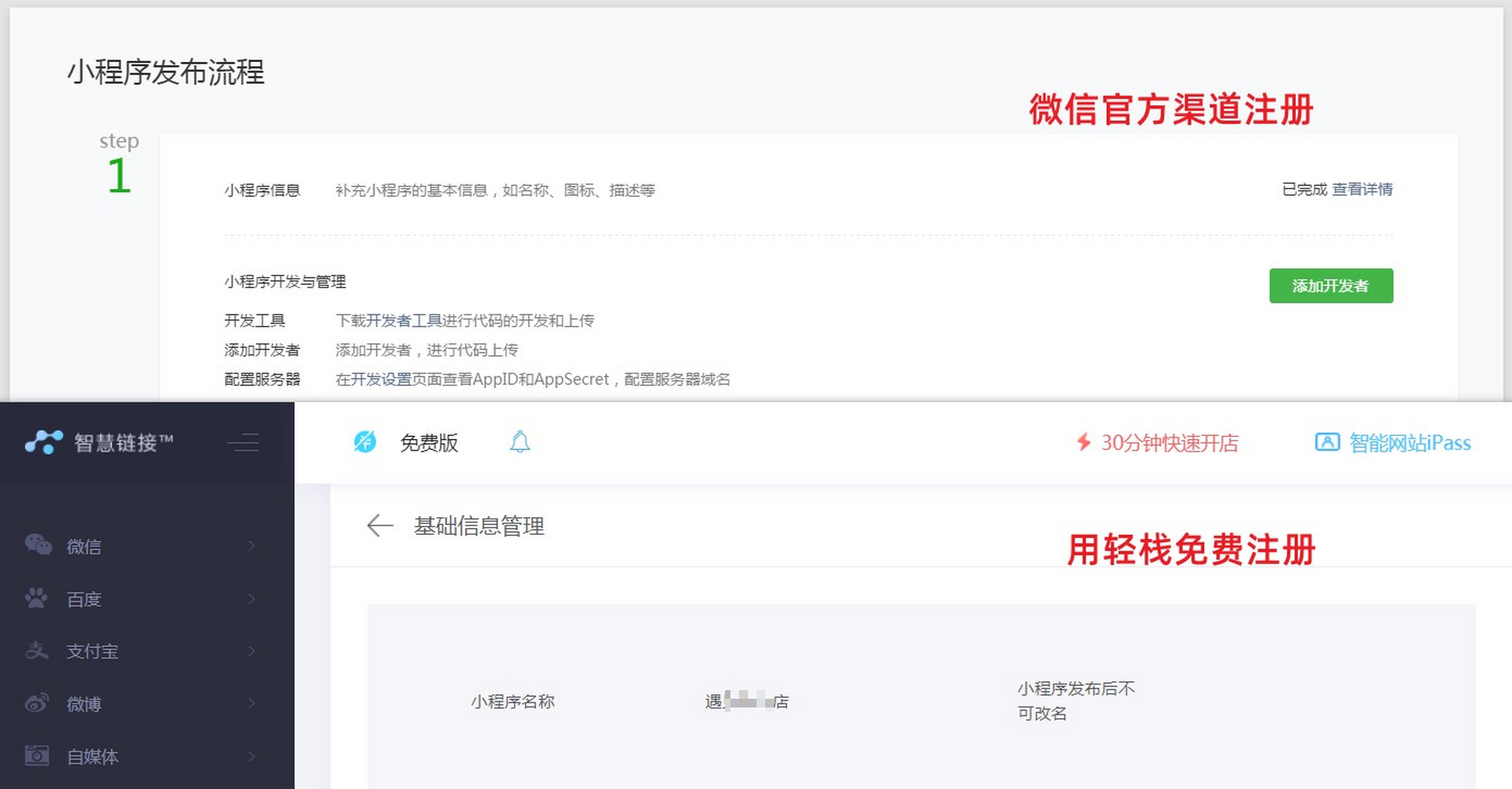The height and width of the screenshot is (789, 1512).
Task: Click the 小程序发布后不可改名 note
Action: pos(1076,701)
